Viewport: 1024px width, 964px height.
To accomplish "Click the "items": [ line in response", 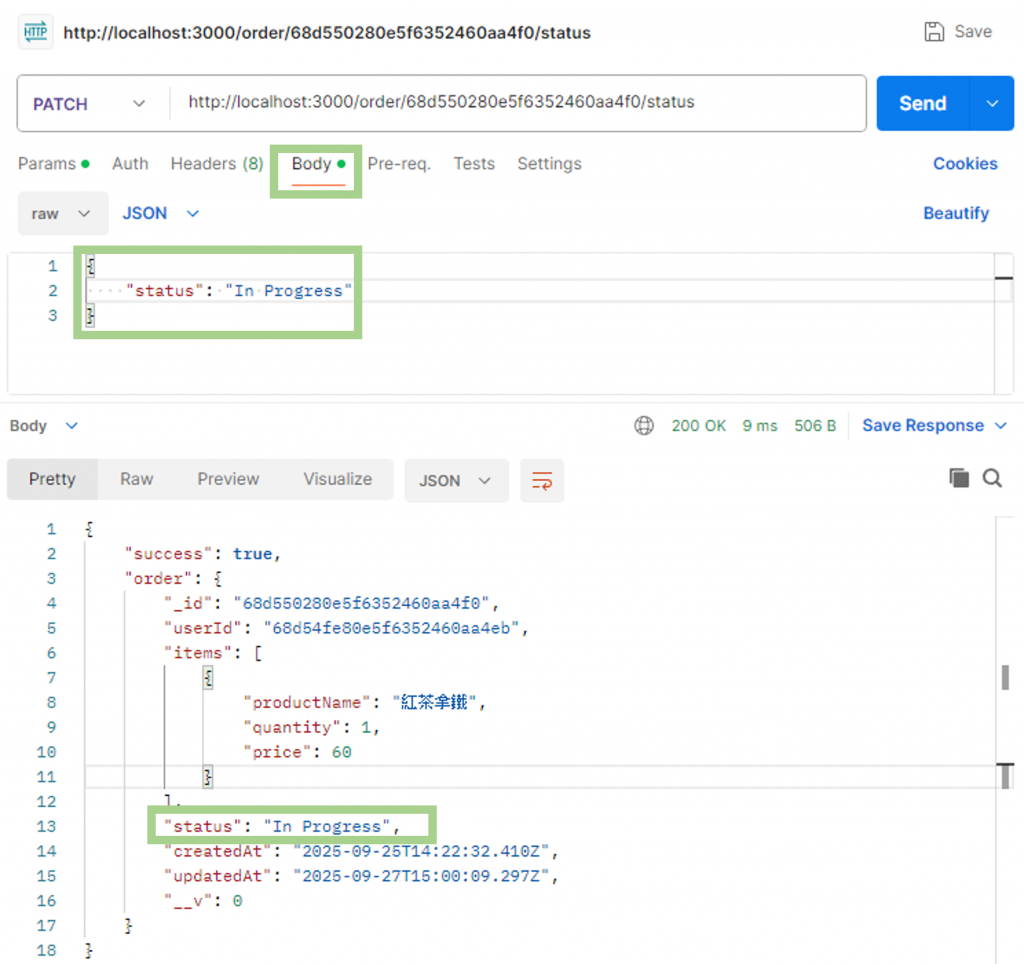I will pos(213,653).
